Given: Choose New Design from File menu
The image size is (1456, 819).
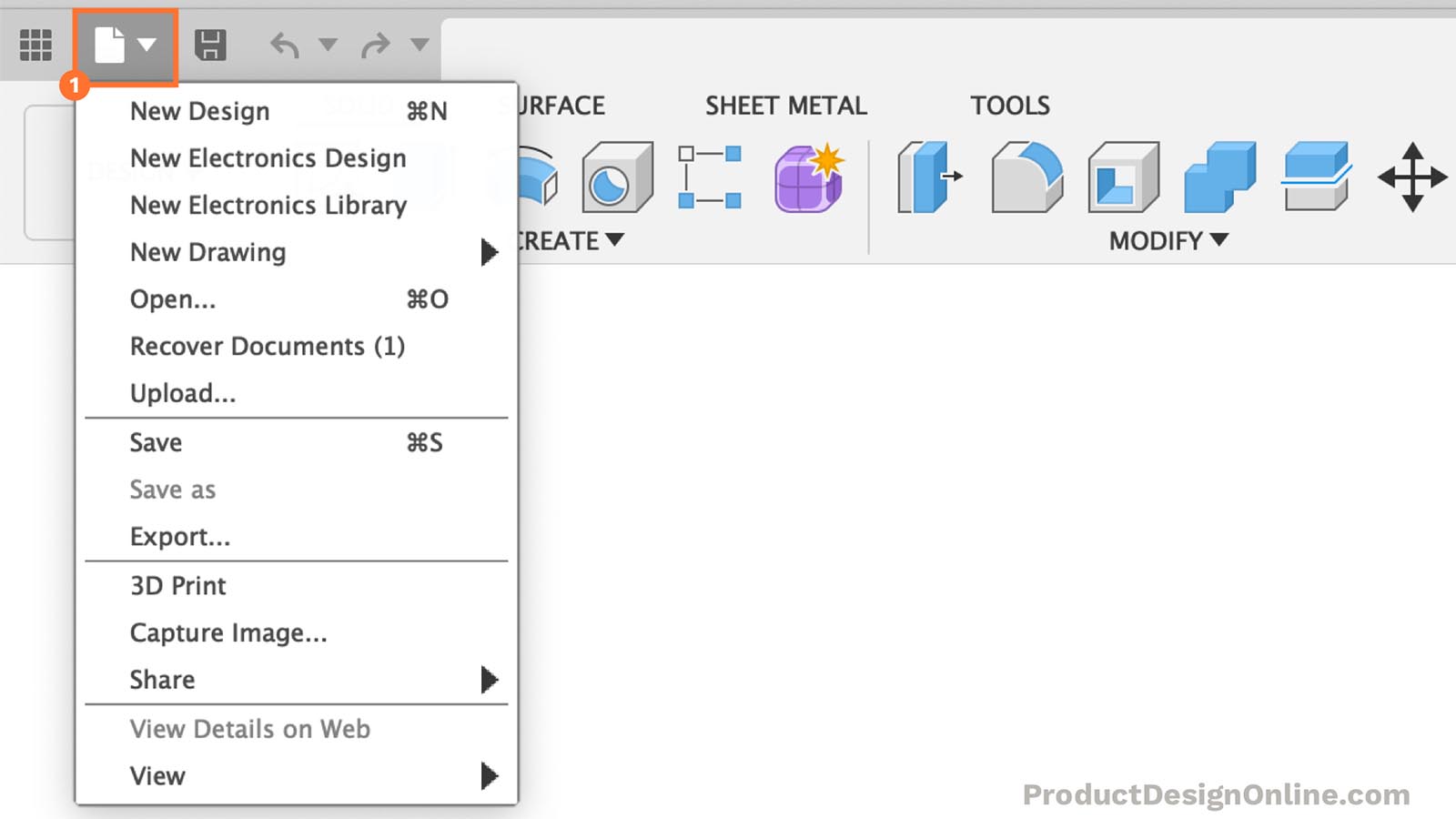Looking at the screenshot, I should click(x=297, y=111).
